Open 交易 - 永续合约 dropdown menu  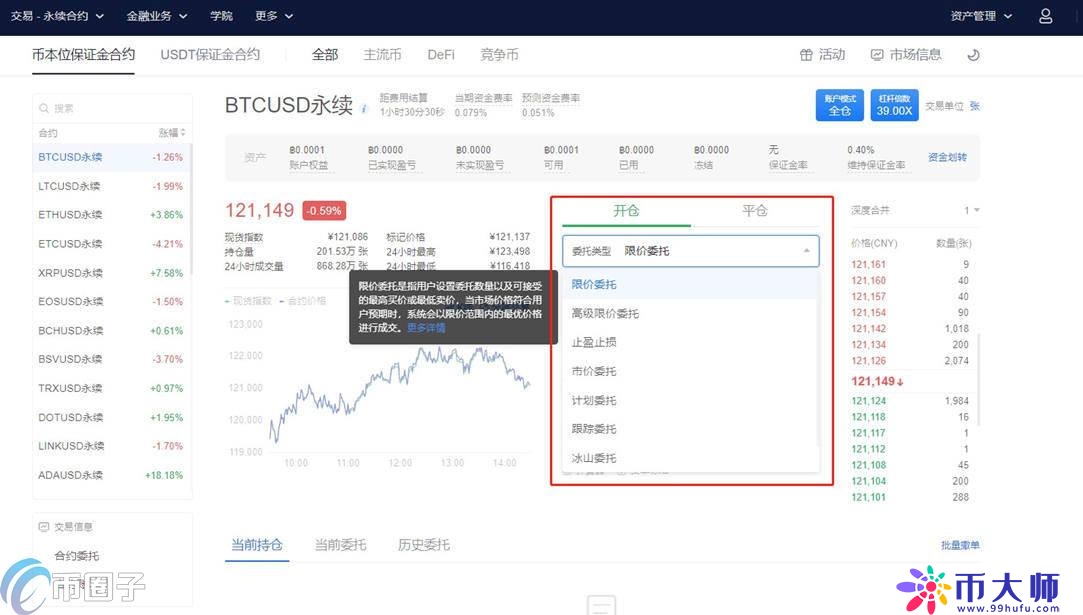57,16
